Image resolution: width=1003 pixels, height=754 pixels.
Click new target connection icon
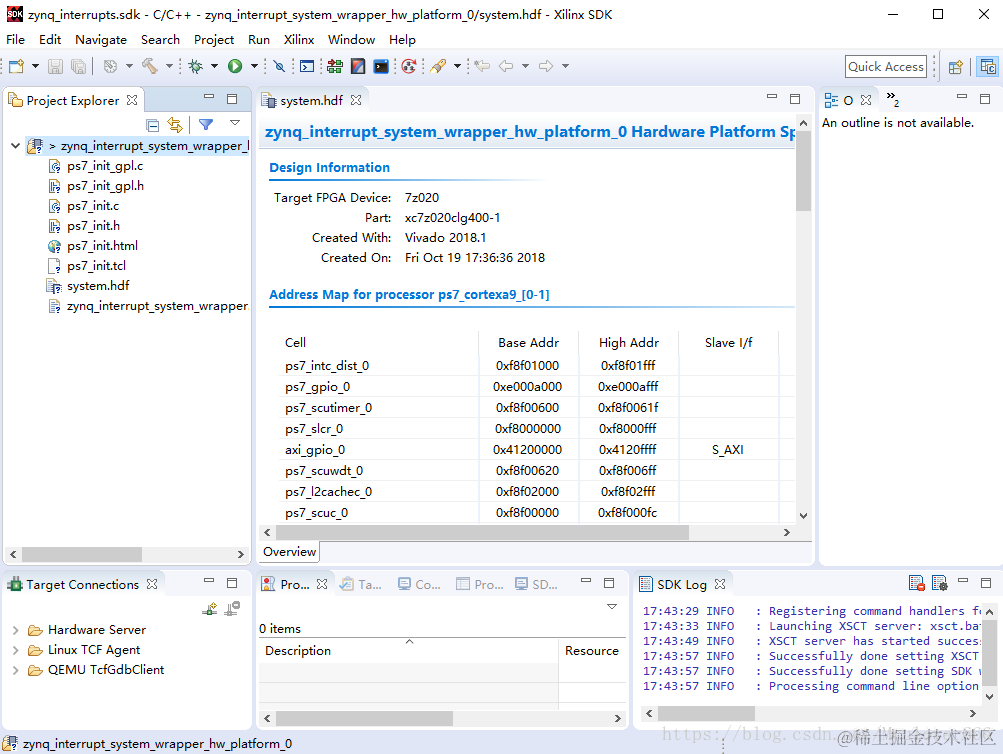click(210, 608)
